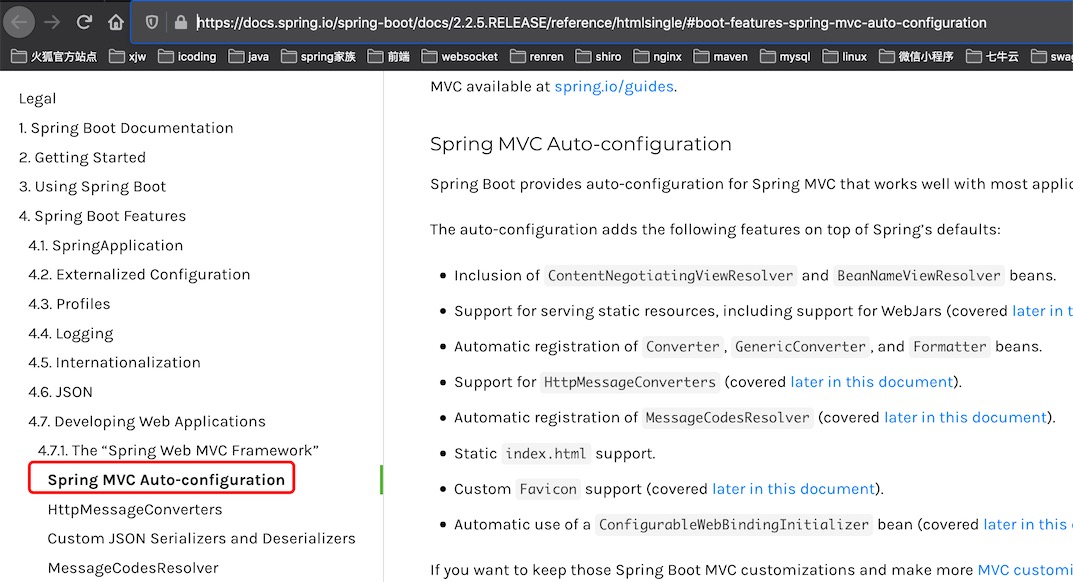
Task: Go to the browser home page
Action: (x=116, y=22)
